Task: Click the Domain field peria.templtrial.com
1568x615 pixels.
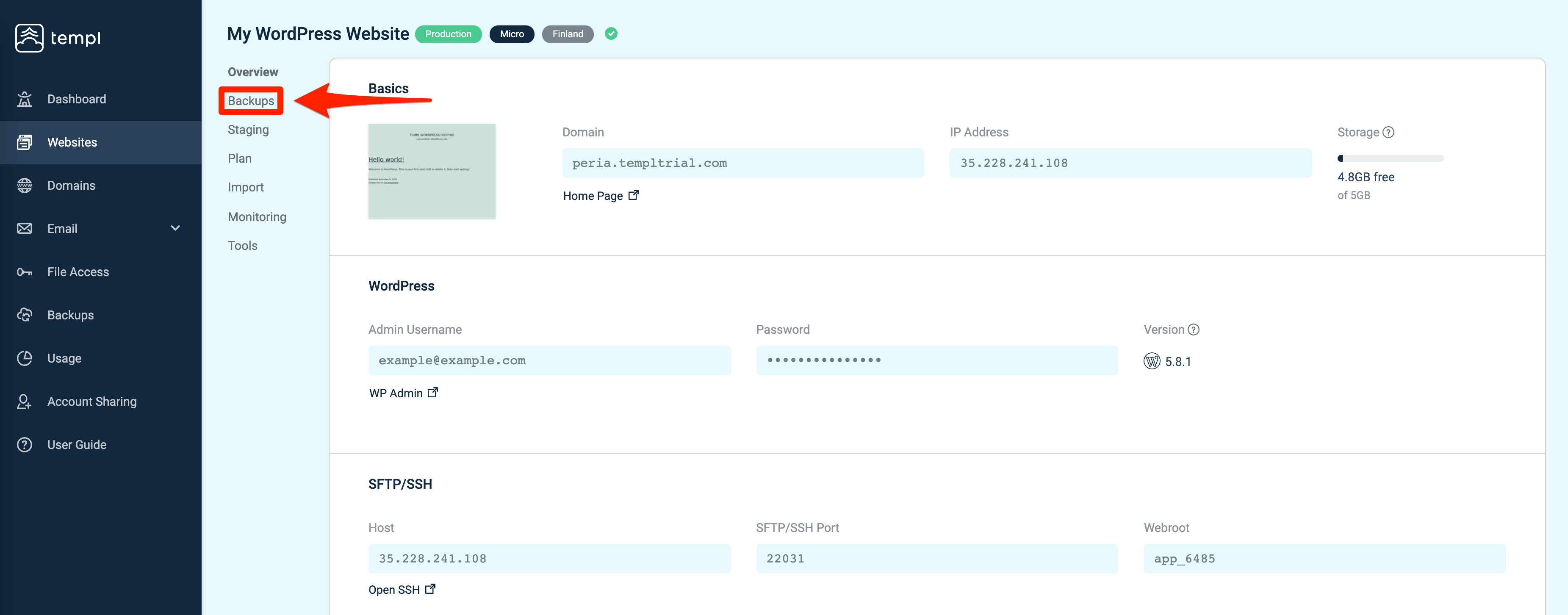Action: 742,163
